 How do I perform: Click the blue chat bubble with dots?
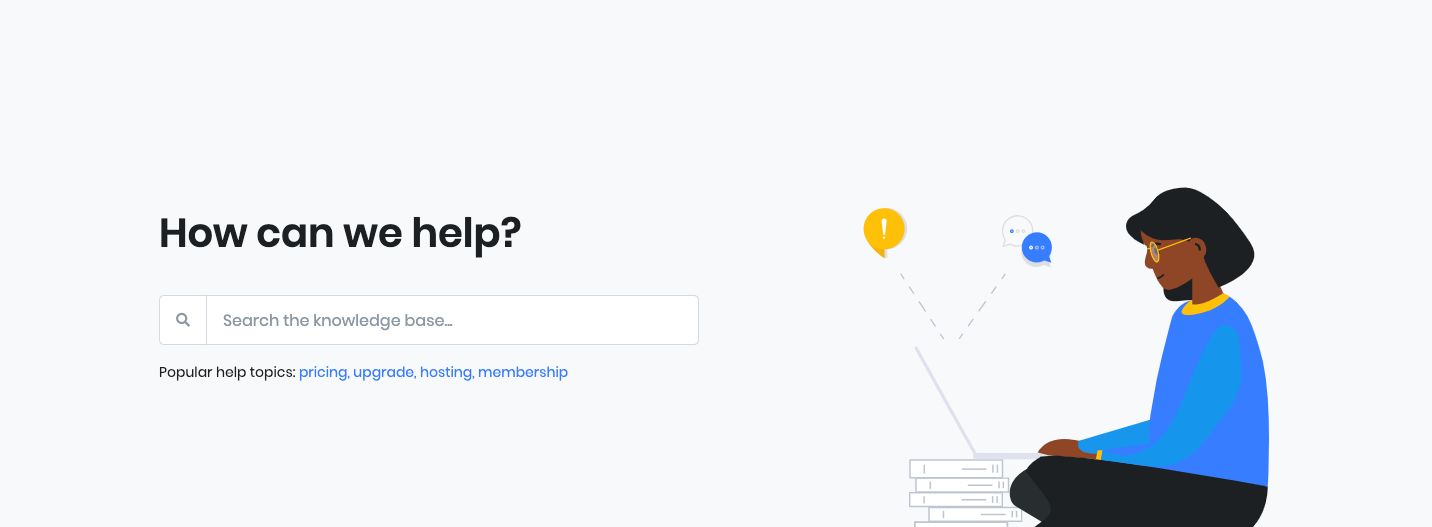pos(1037,248)
